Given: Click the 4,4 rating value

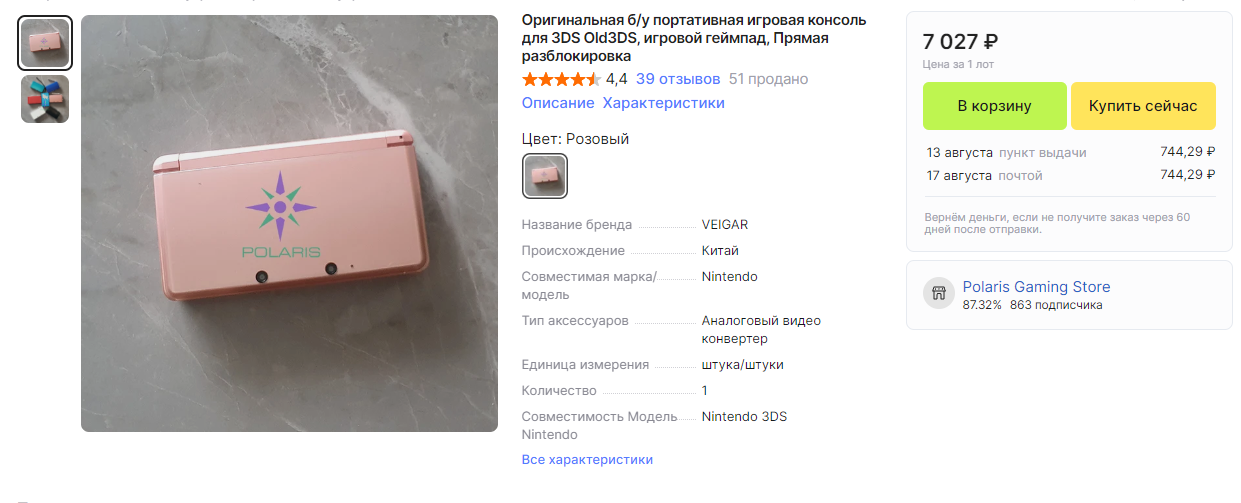Looking at the screenshot, I should (x=617, y=79).
